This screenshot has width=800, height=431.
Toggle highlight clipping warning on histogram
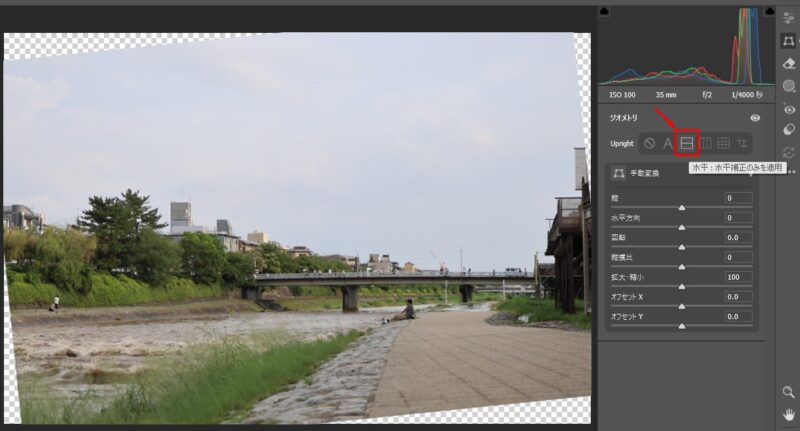pos(768,11)
